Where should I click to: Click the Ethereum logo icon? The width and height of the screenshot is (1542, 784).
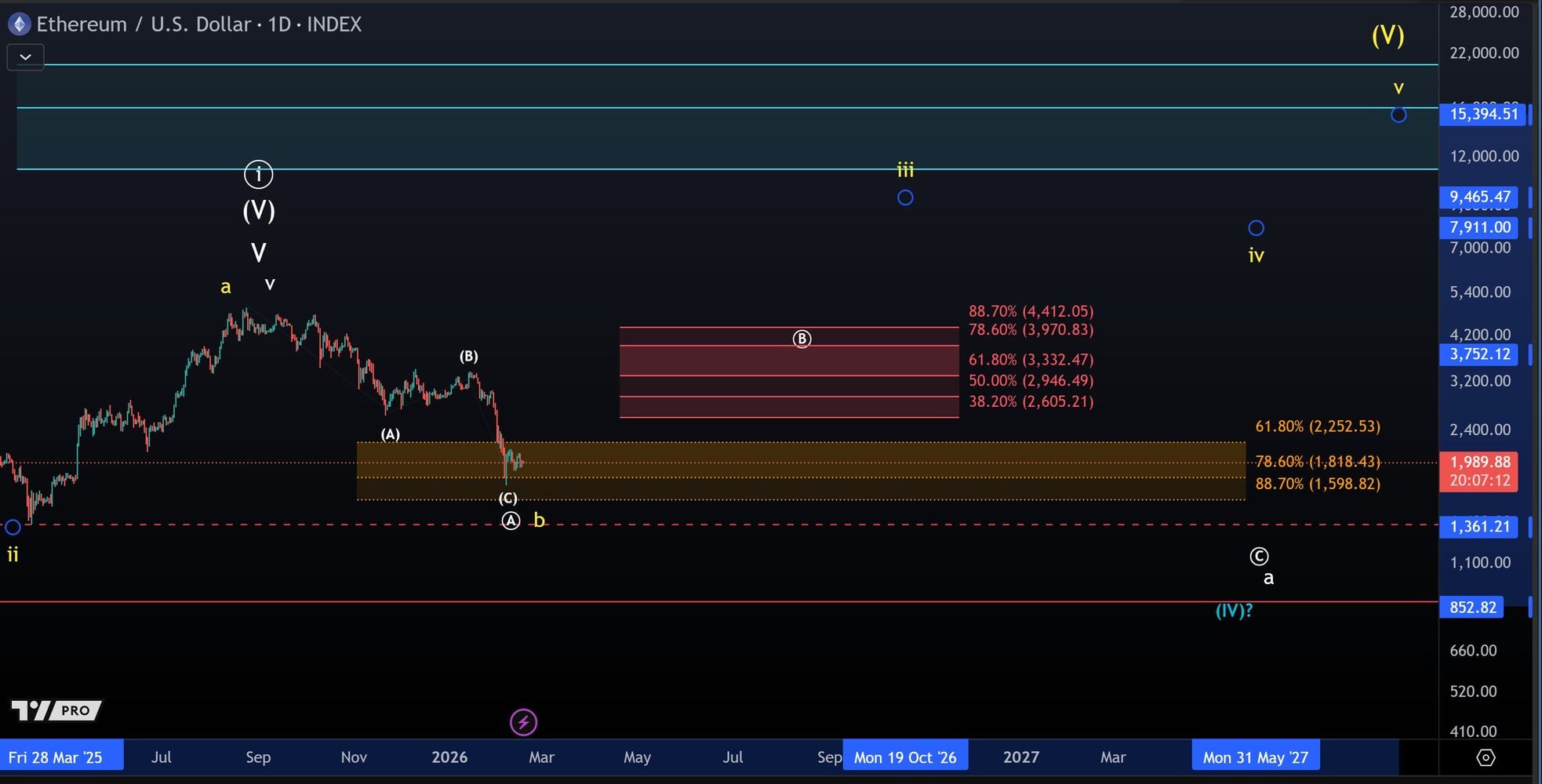[x=19, y=24]
